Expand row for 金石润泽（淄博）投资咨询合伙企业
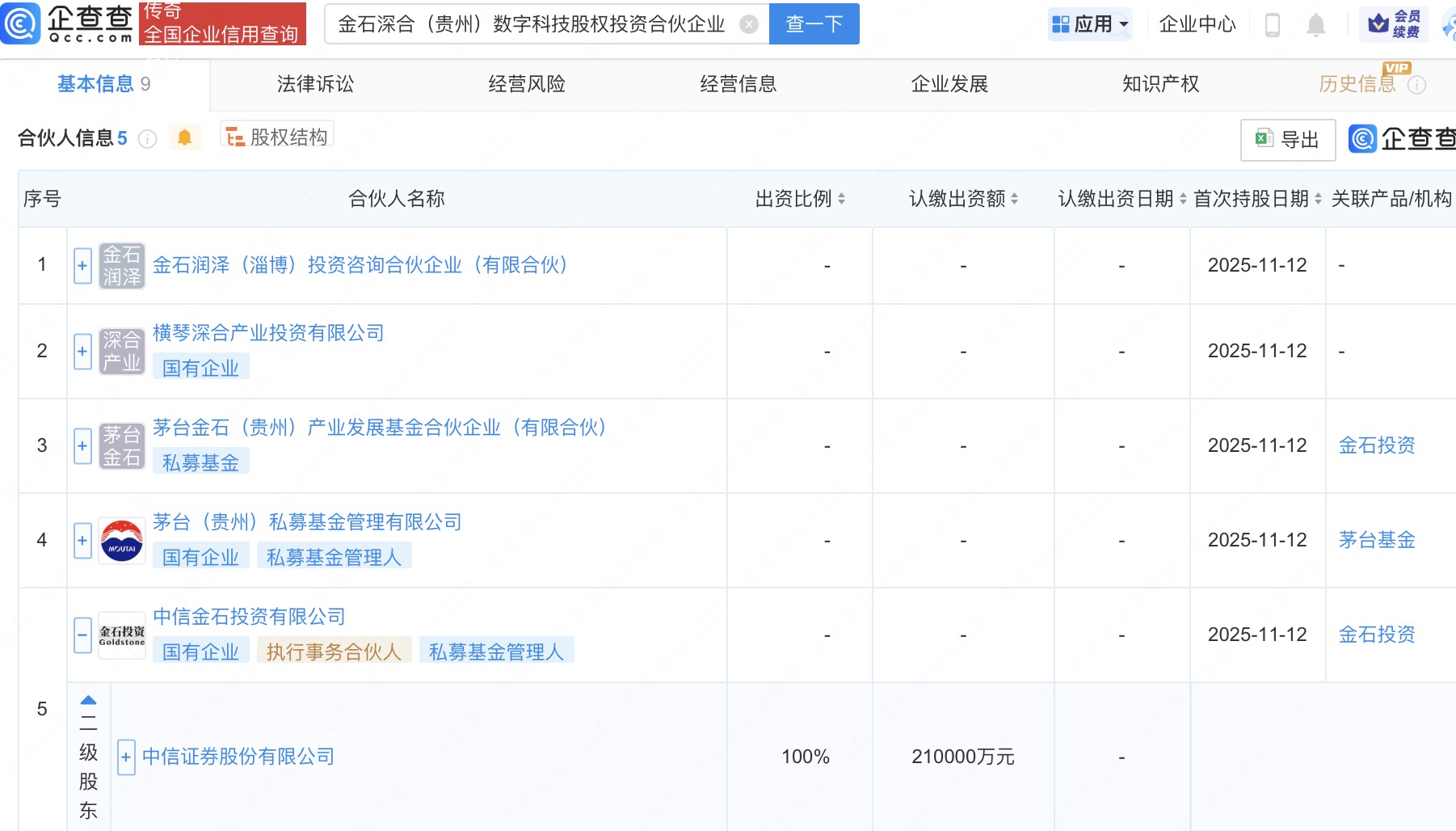This screenshot has width=1456, height=831. click(82, 266)
